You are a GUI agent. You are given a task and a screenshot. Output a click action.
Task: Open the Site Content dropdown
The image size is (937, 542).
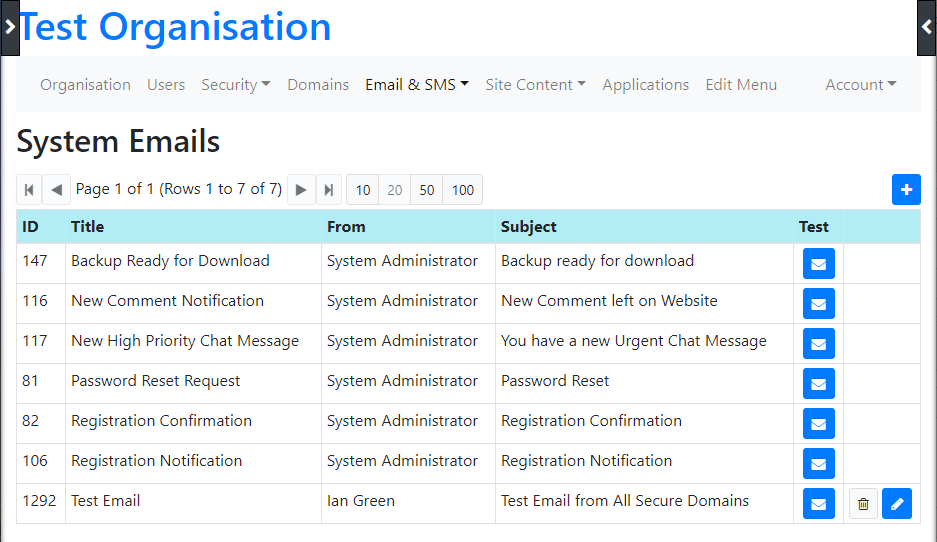[535, 85]
